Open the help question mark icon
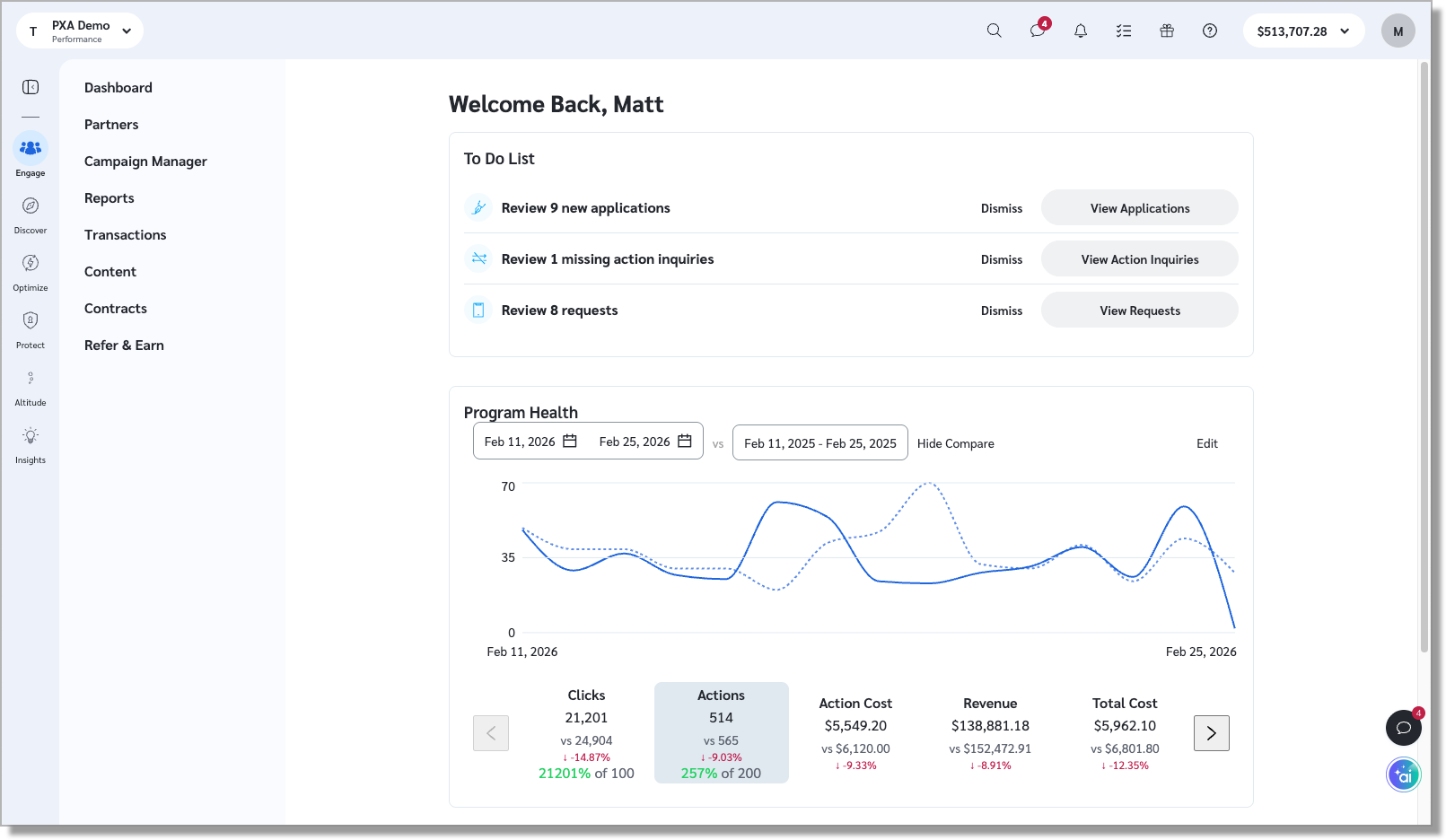This screenshot has height=840, width=1446. [1210, 31]
